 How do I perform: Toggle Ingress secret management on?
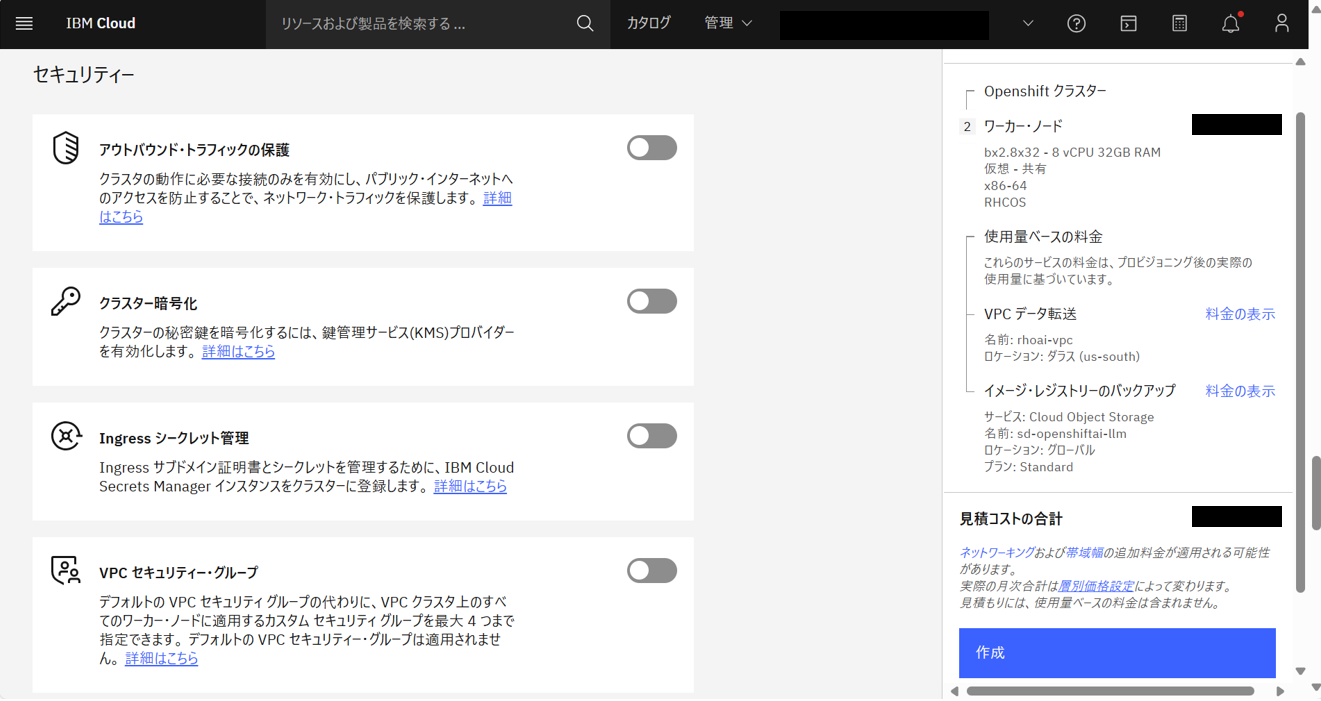tap(652, 436)
